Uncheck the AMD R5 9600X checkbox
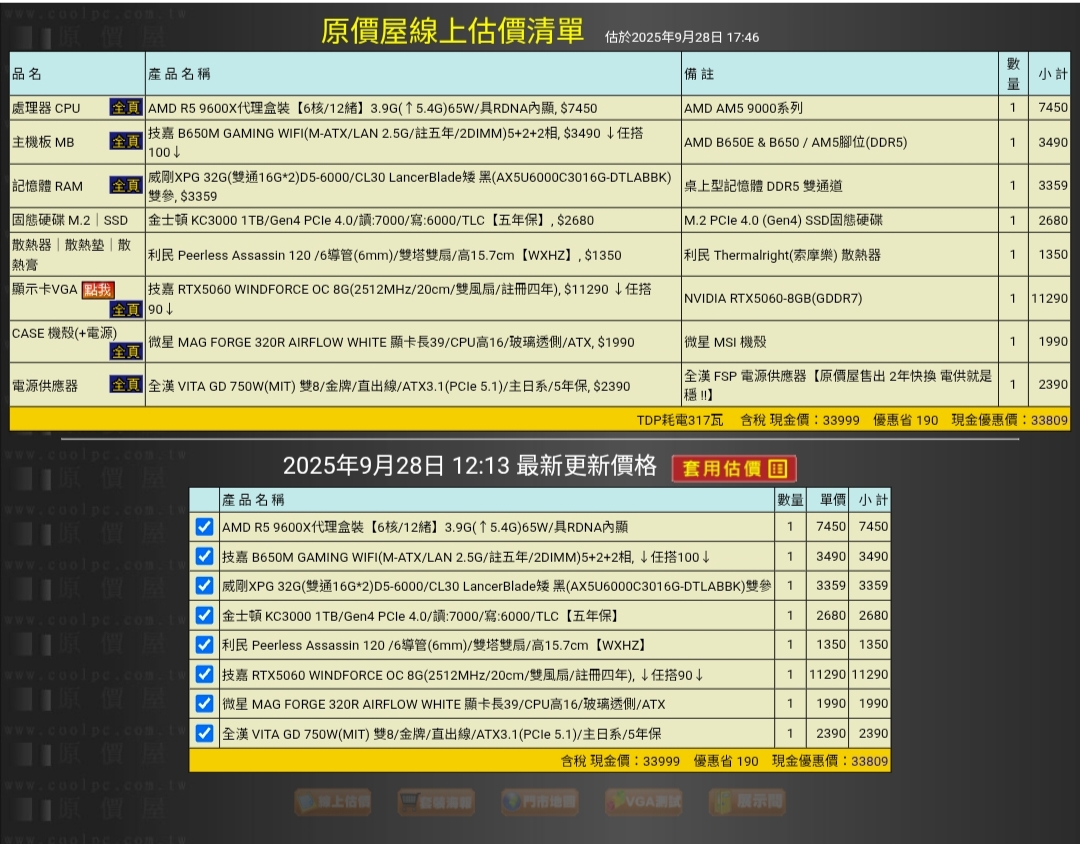Viewport: 1080px width, 844px height. pos(204,527)
